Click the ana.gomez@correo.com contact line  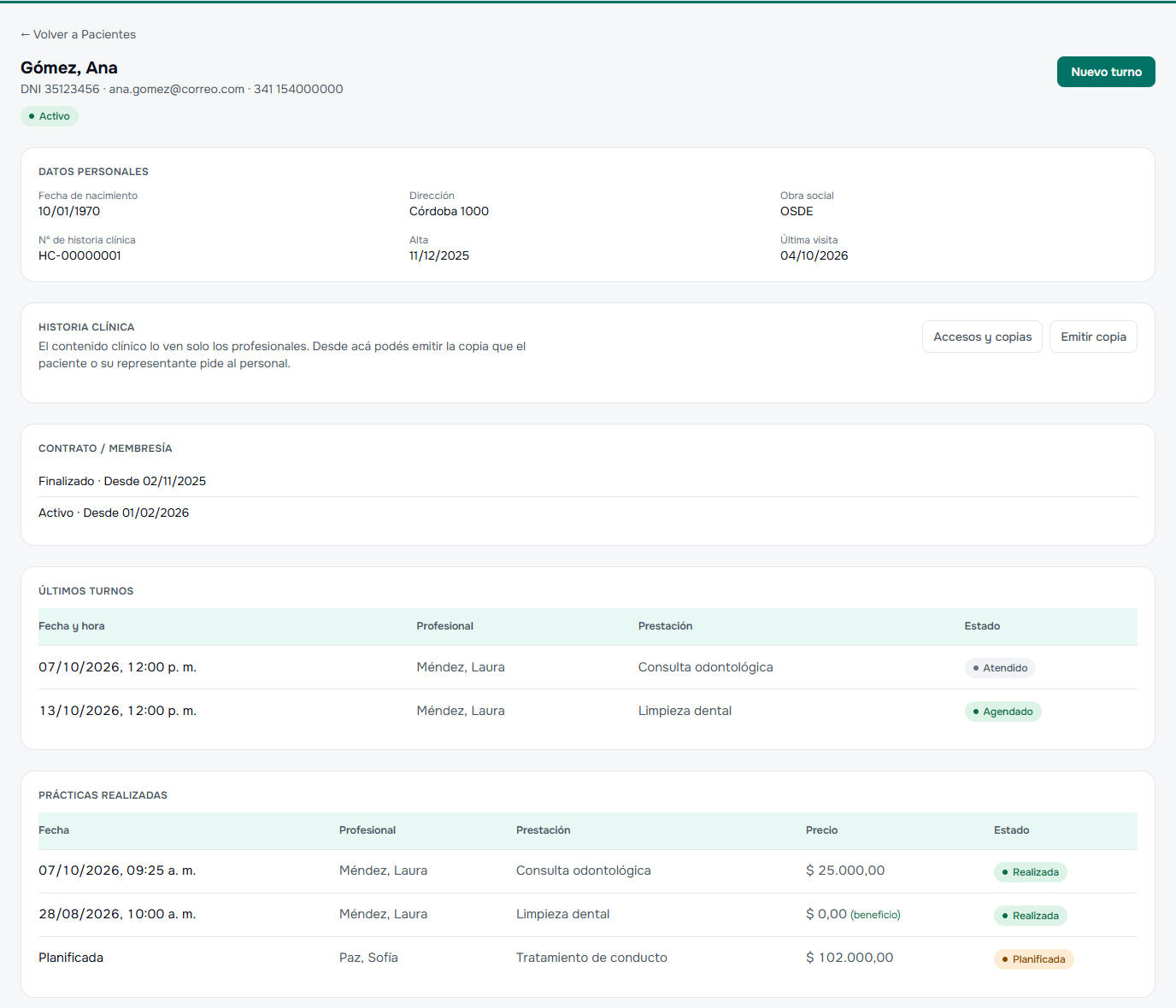pyautogui.click(x=177, y=89)
